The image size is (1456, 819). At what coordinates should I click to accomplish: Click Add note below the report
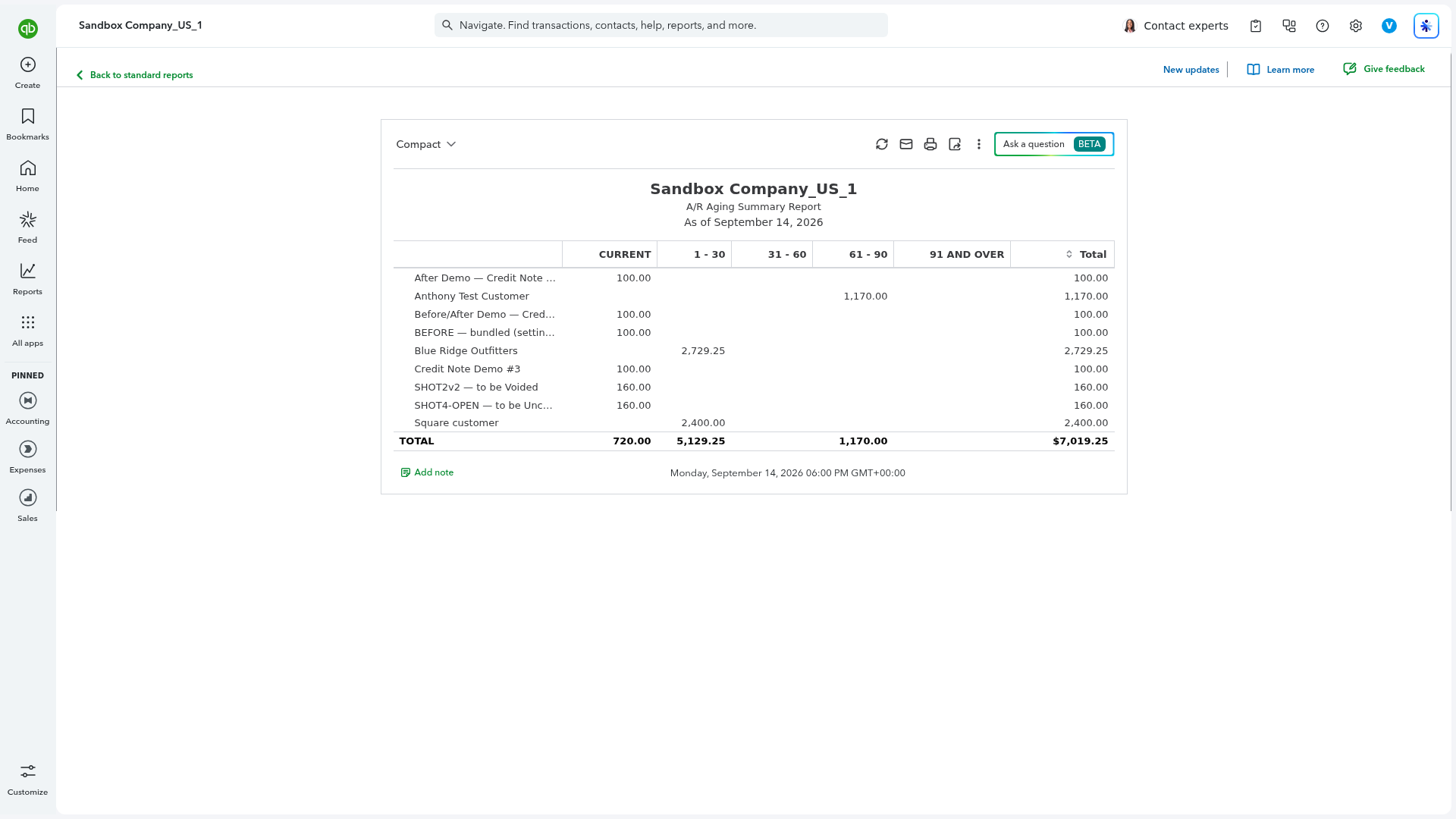(x=427, y=472)
